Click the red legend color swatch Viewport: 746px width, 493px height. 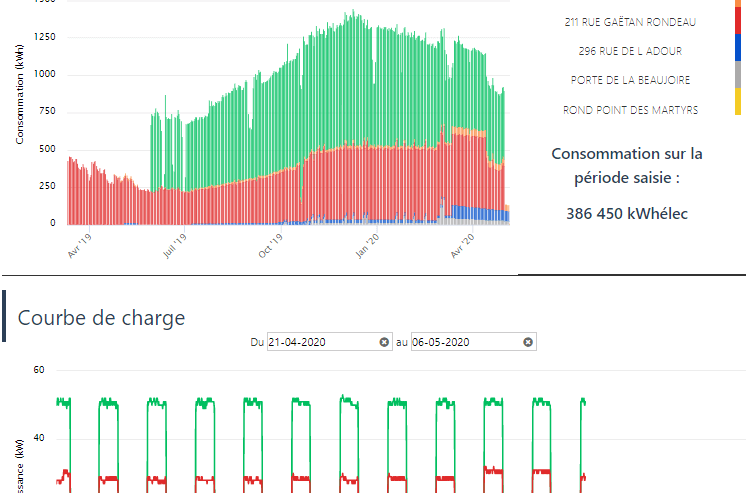point(738,21)
